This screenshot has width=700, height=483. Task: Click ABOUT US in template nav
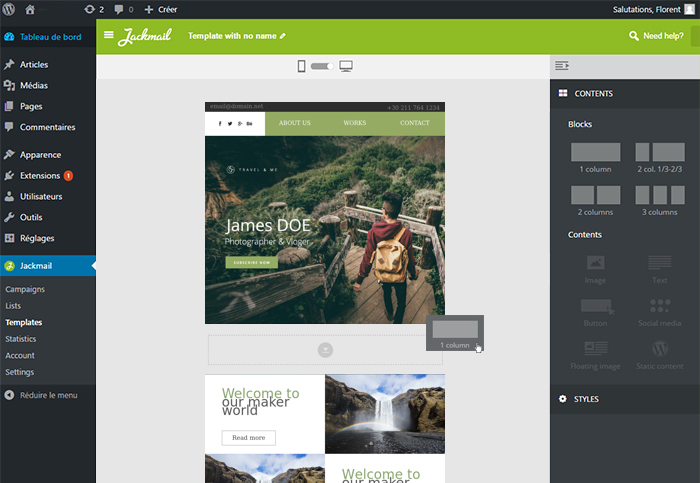pos(295,123)
